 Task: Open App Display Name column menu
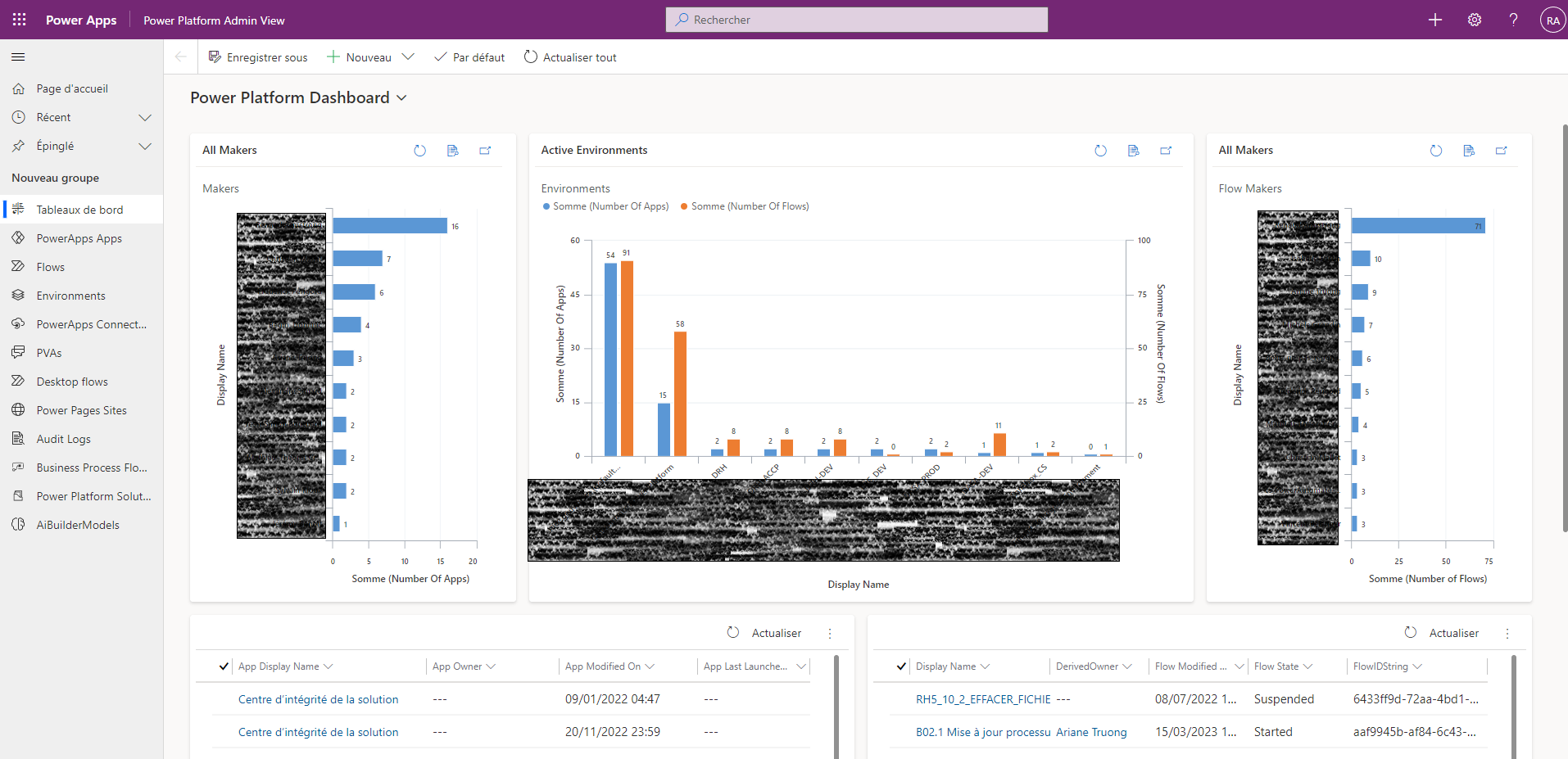coord(329,666)
